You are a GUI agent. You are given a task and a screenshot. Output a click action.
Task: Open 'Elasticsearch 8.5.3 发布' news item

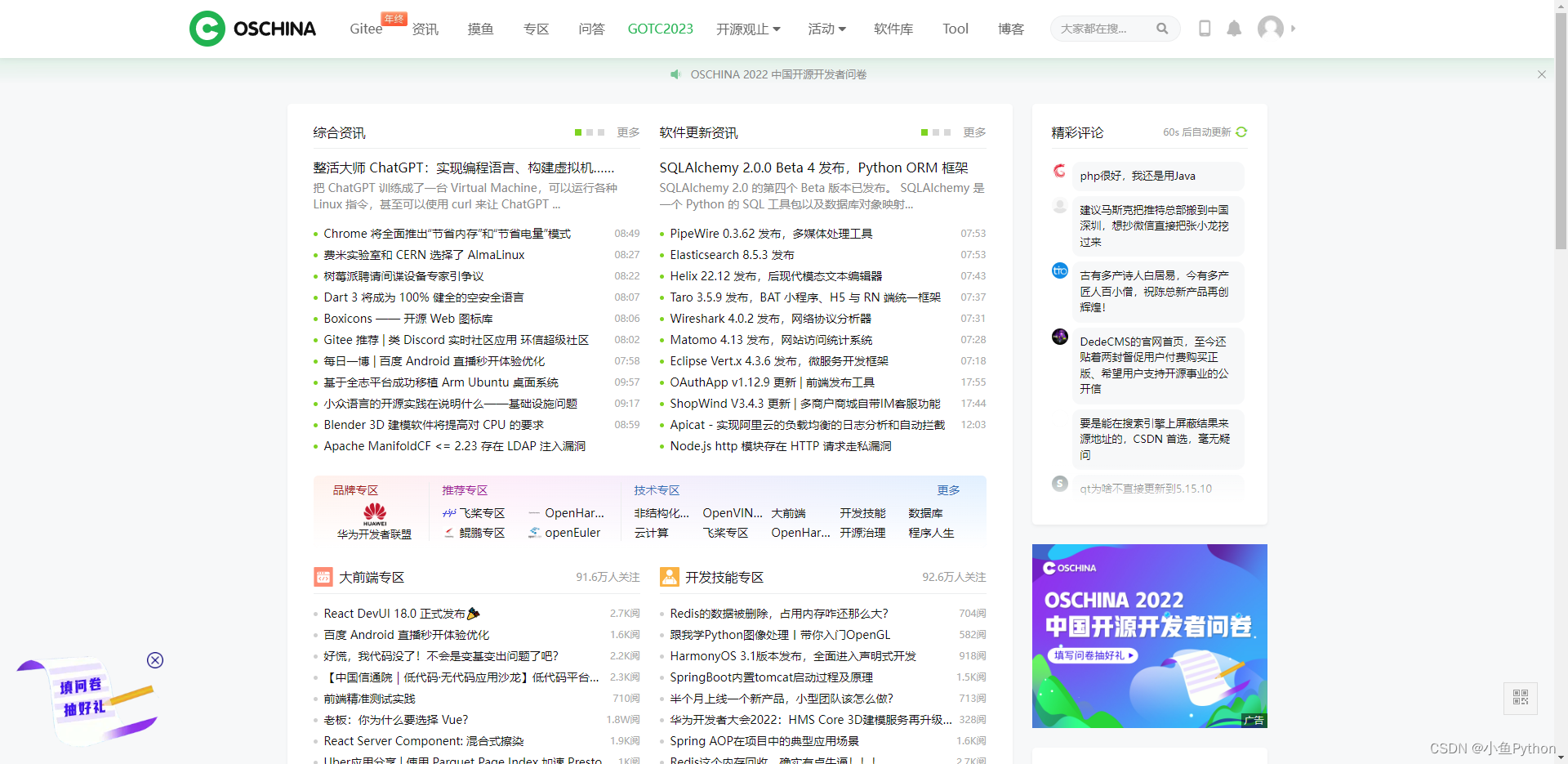[x=732, y=255]
